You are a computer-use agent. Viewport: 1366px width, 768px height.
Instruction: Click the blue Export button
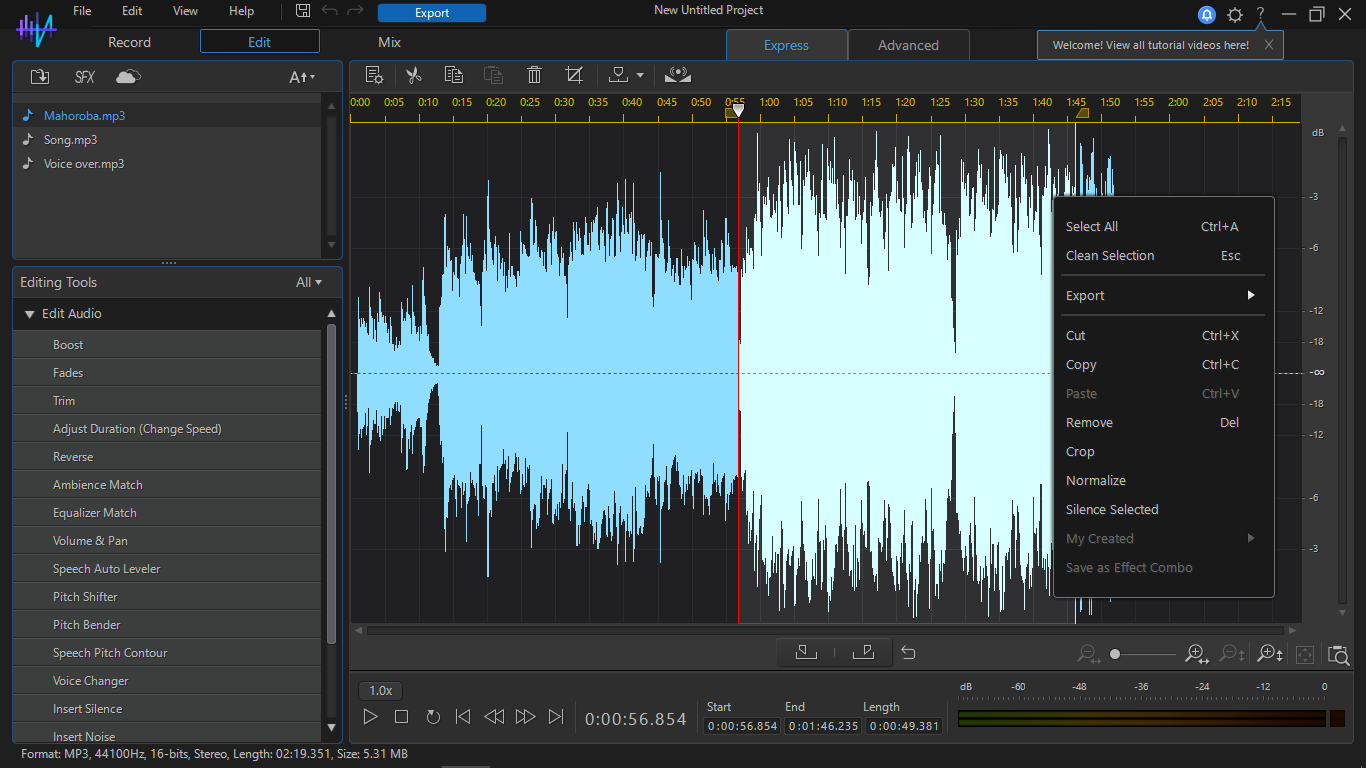click(432, 13)
